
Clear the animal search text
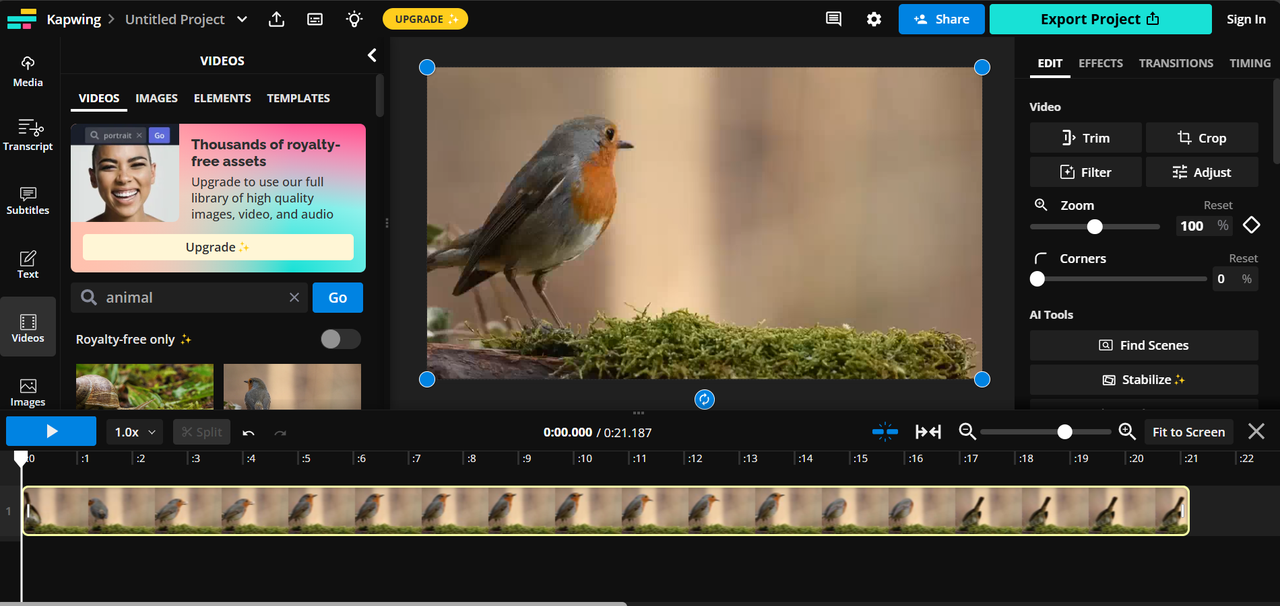pyautogui.click(x=294, y=297)
